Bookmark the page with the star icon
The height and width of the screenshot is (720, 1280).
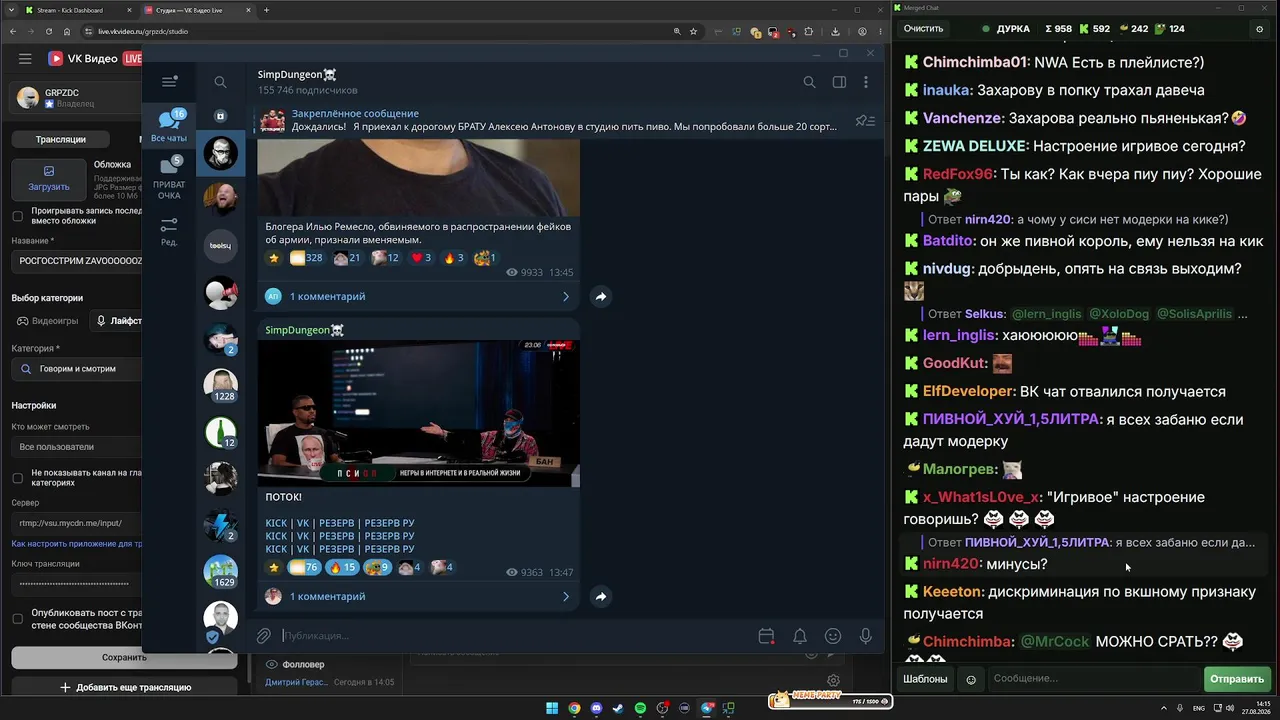694,31
